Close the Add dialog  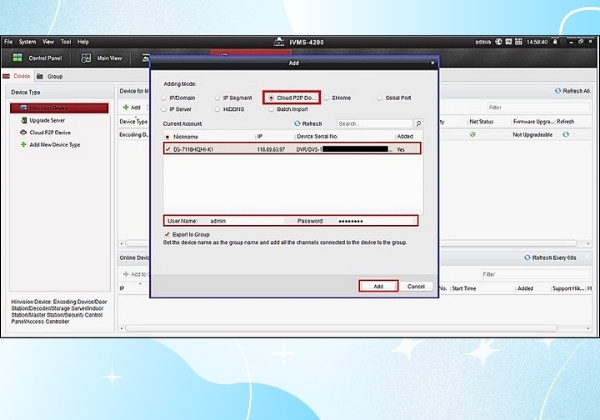coord(432,63)
